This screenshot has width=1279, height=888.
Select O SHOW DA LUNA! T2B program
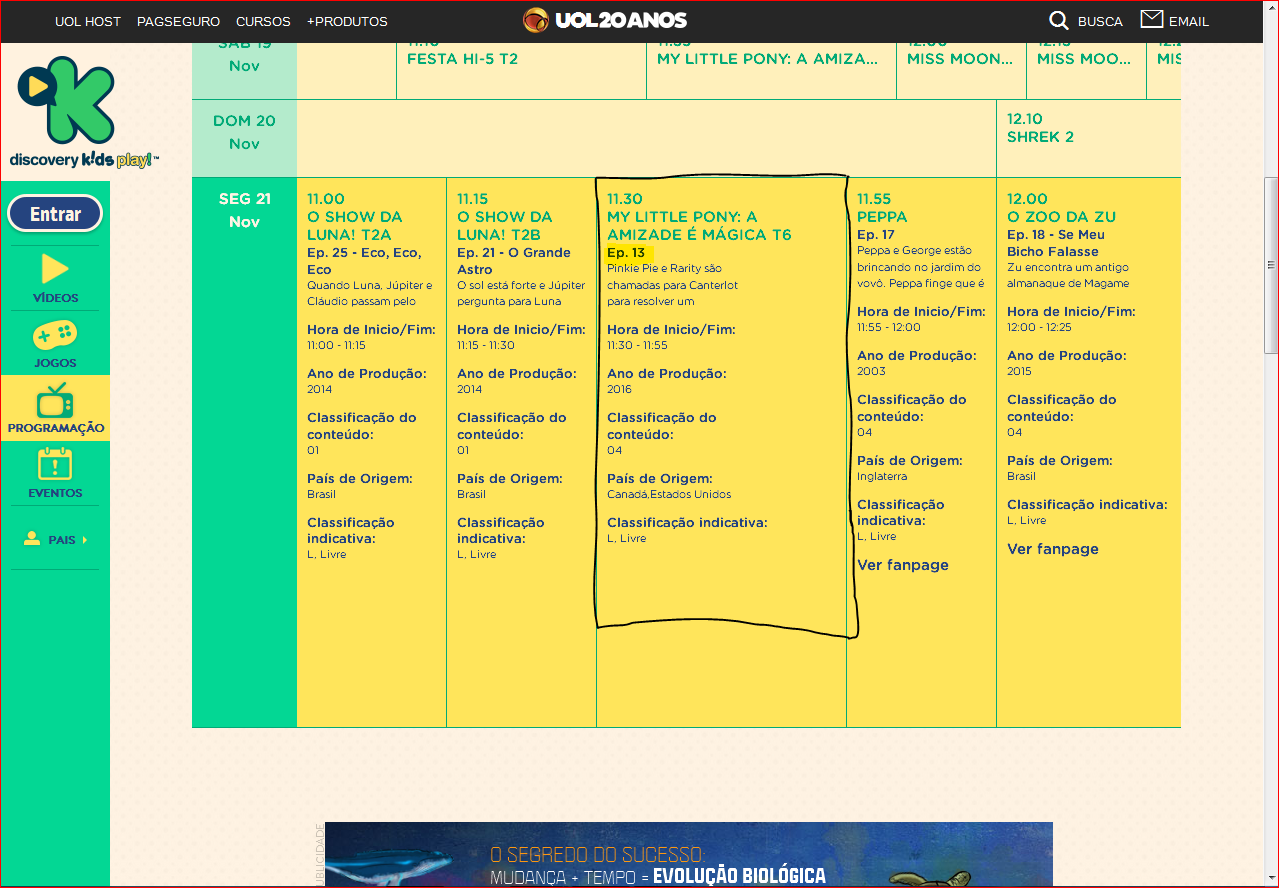pyautogui.click(x=505, y=226)
